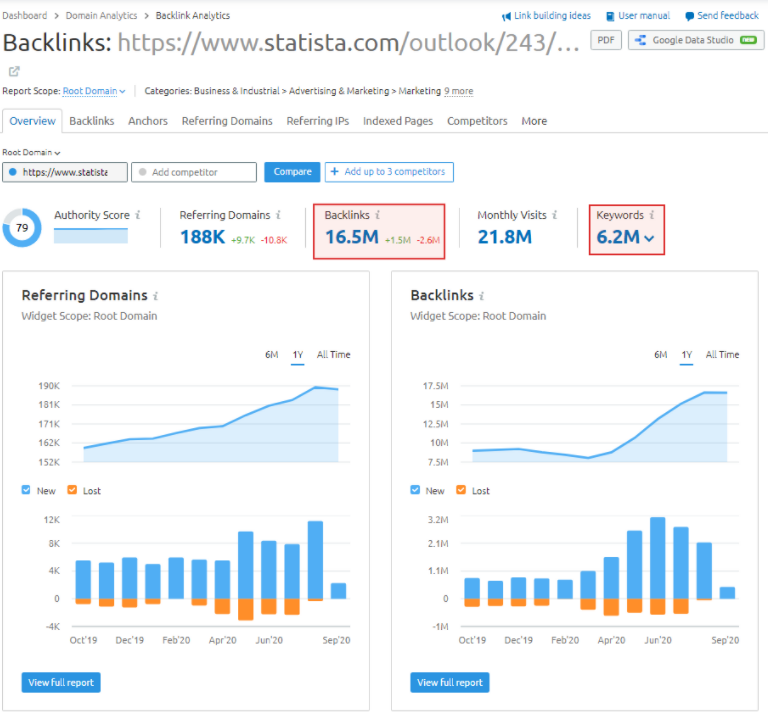This screenshot has height=716, width=768.
Task: Open the external link icon below the title
Action: coord(14,72)
